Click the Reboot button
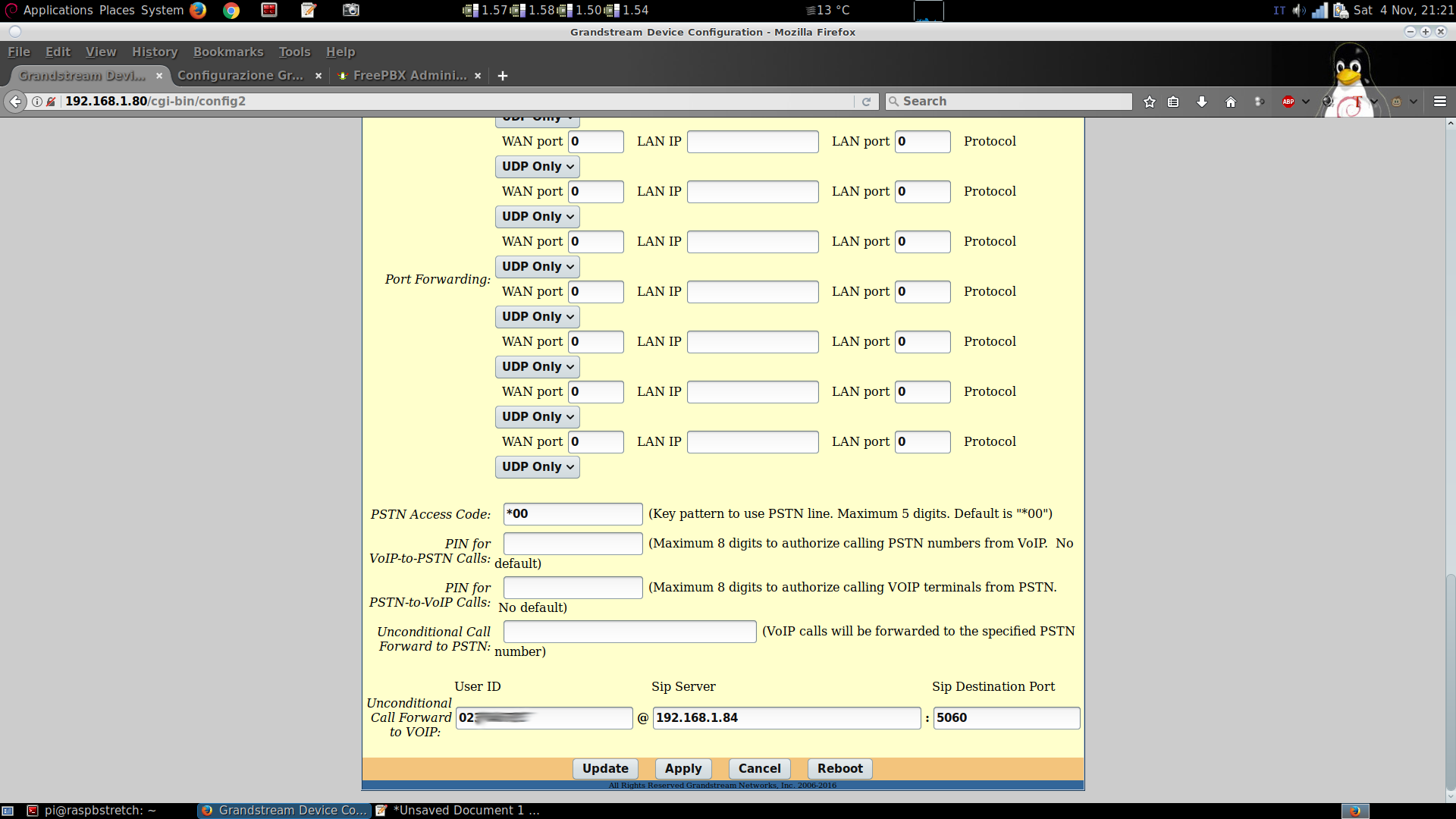The width and height of the screenshot is (1456, 819). point(839,768)
